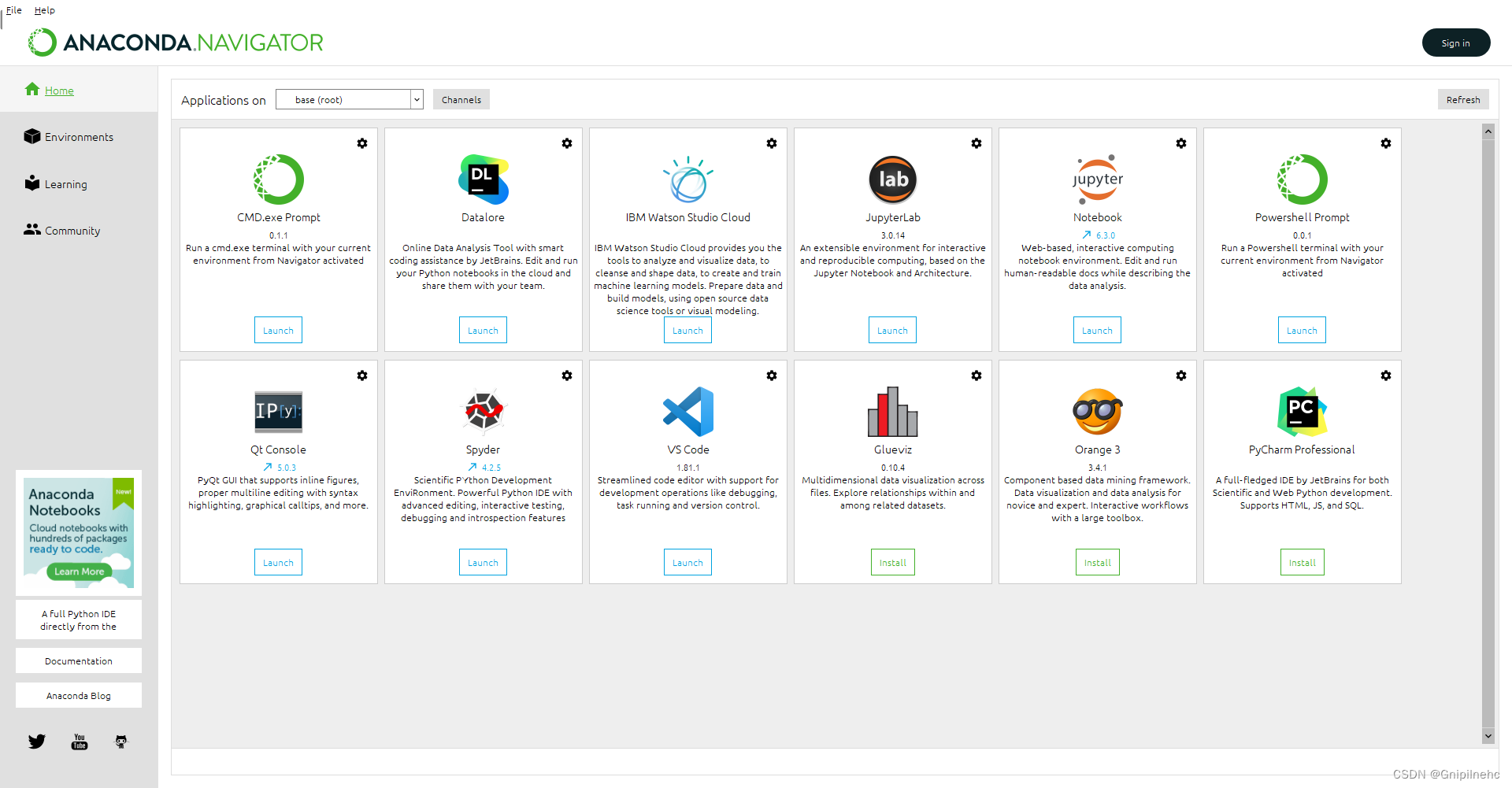Install Glueviz
Screen dimensions: 1512x788
pyautogui.click(x=893, y=562)
